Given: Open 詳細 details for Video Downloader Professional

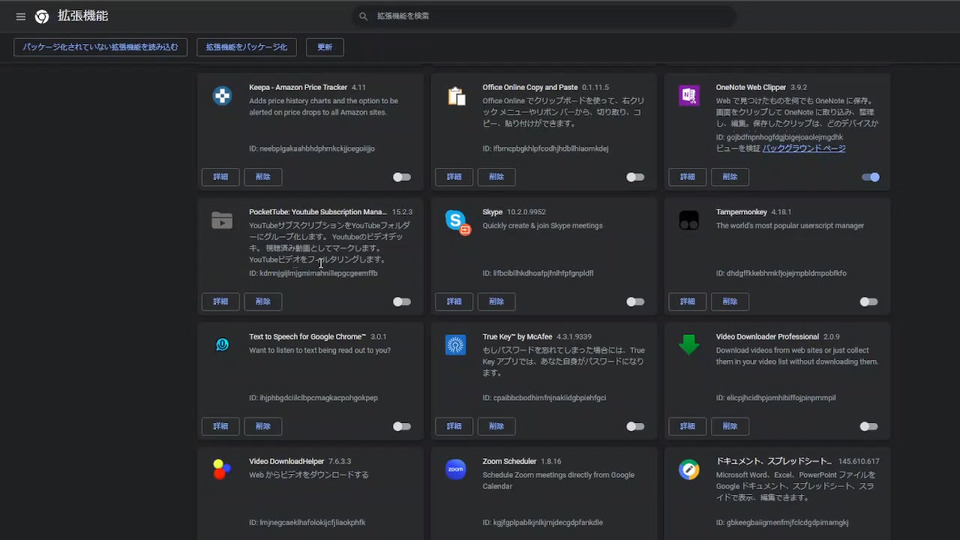Looking at the screenshot, I should [687, 426].
